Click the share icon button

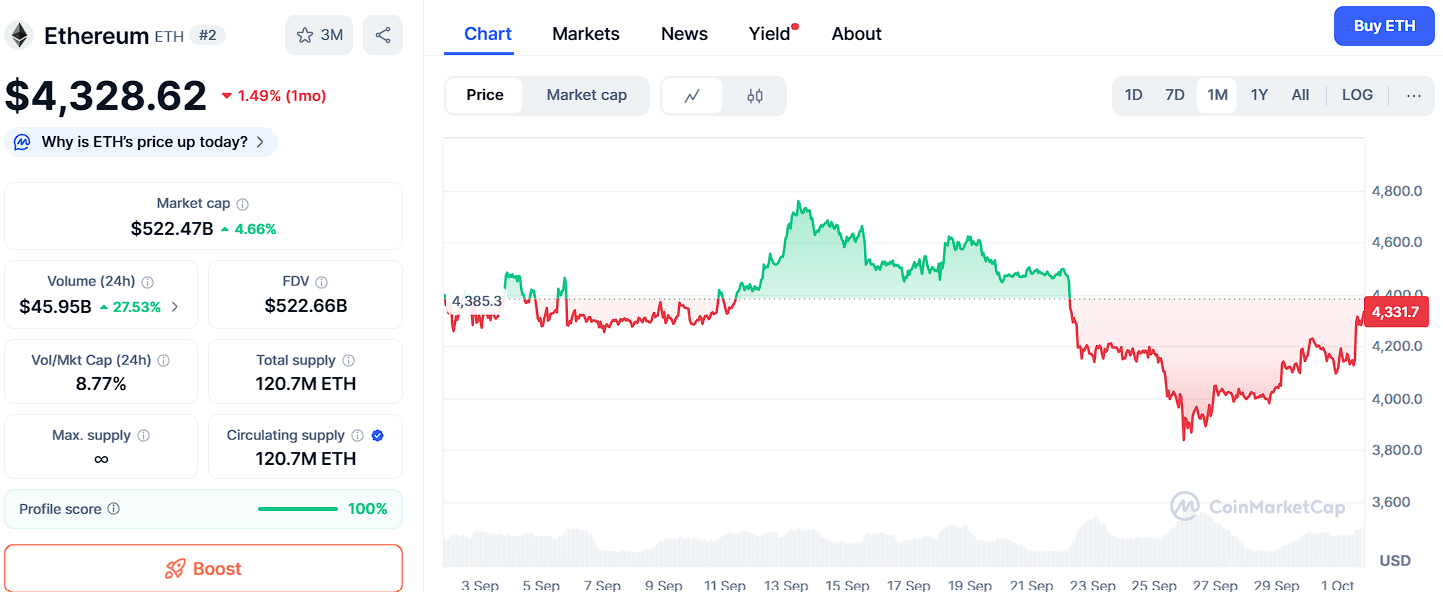(x=383, y=35)
